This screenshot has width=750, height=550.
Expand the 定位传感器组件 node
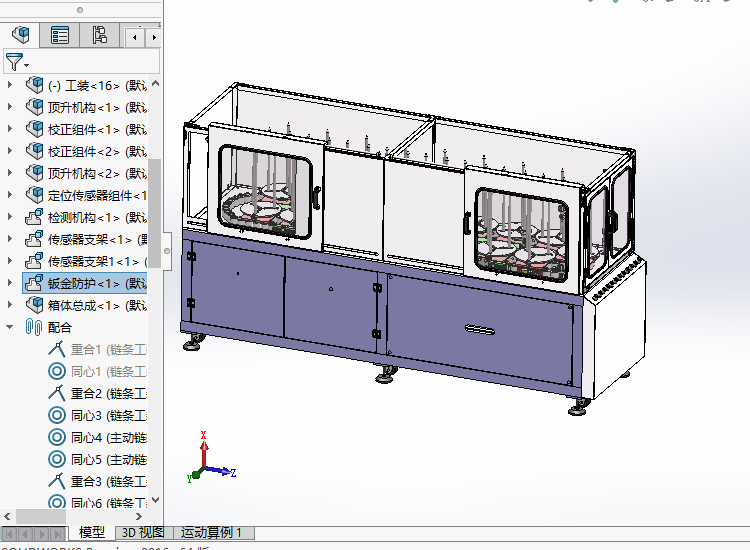[x=10, y=195]
